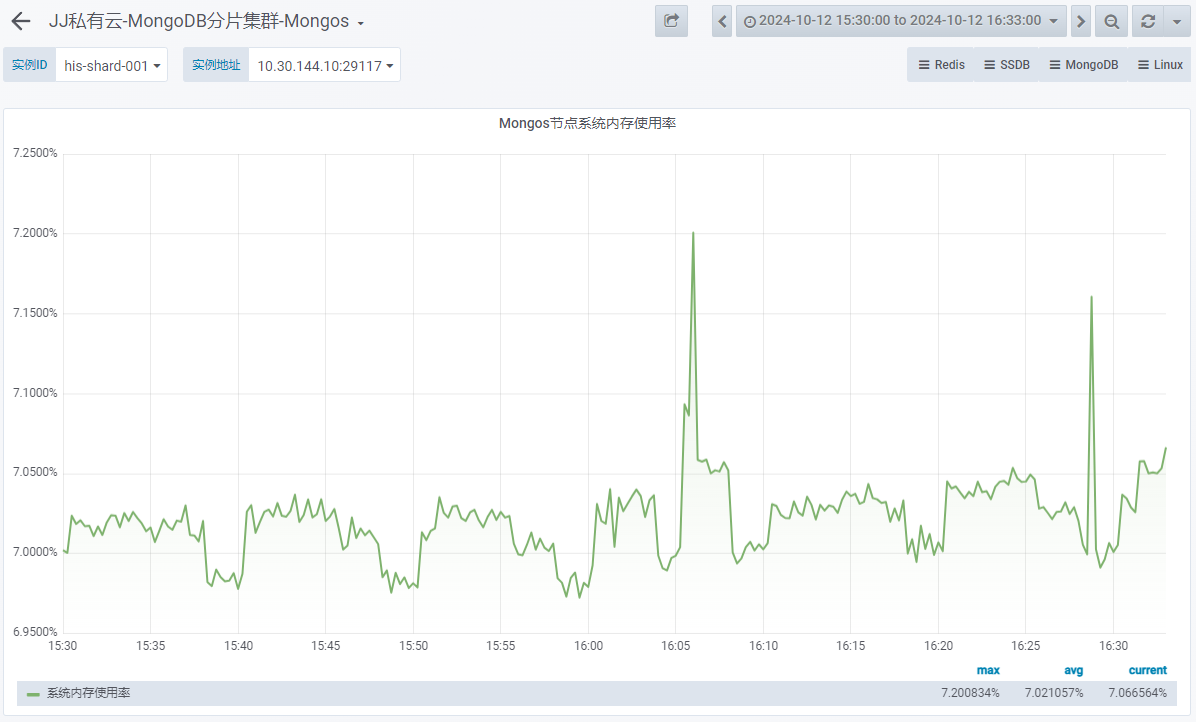This screenshot has width=1196, height=722.
Task: Open the refresh interval dropdown arrow
Action: pos(1176,21)
